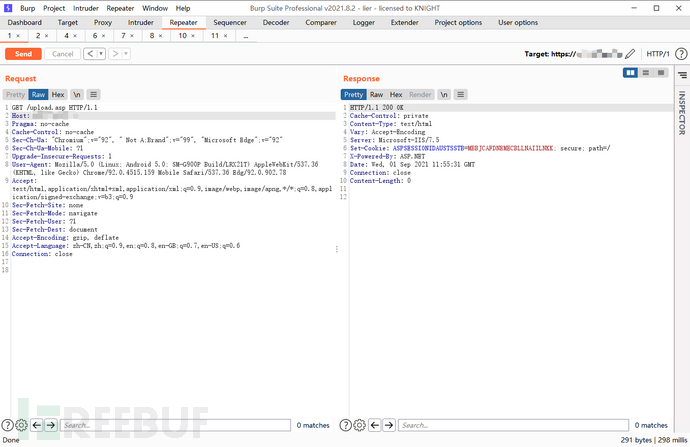Viewport: 690px width, 447px height.
Task: Toggle non-printable chars in Request
Action: point(77,95)
